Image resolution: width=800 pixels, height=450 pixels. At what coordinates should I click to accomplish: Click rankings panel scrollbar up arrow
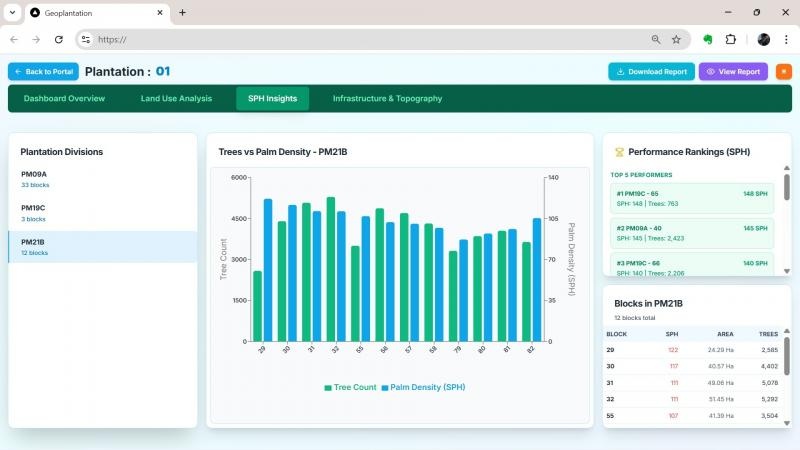(787, 168)
